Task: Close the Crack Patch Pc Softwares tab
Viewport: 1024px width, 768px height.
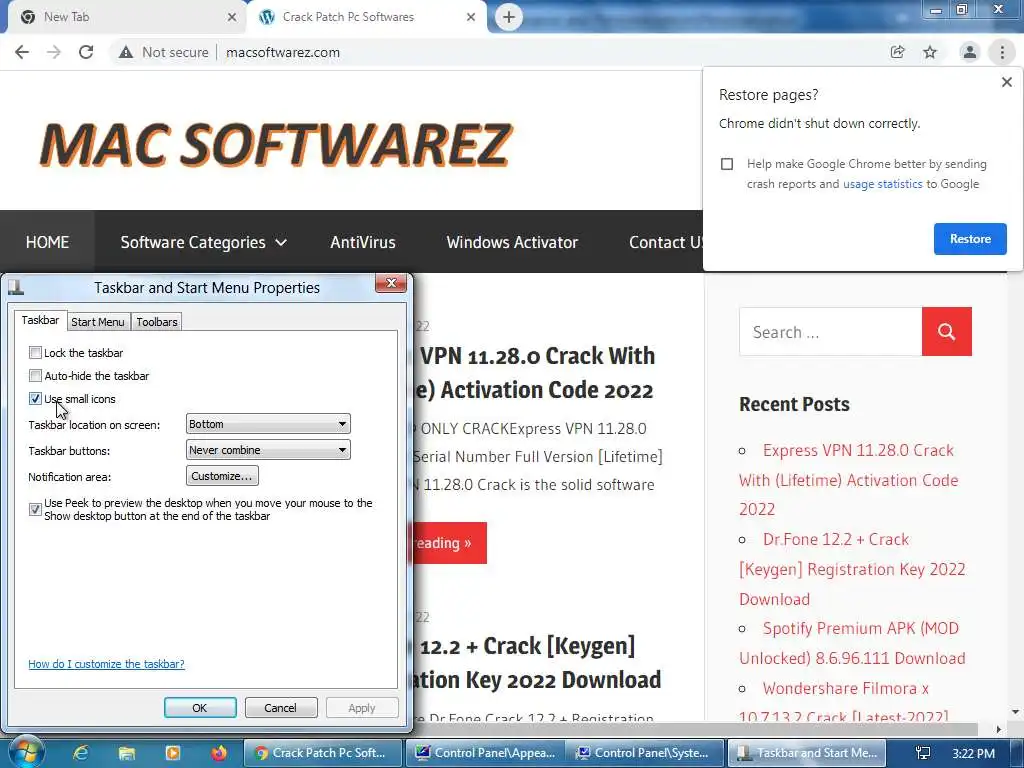Action: click(x=471, y=17)
